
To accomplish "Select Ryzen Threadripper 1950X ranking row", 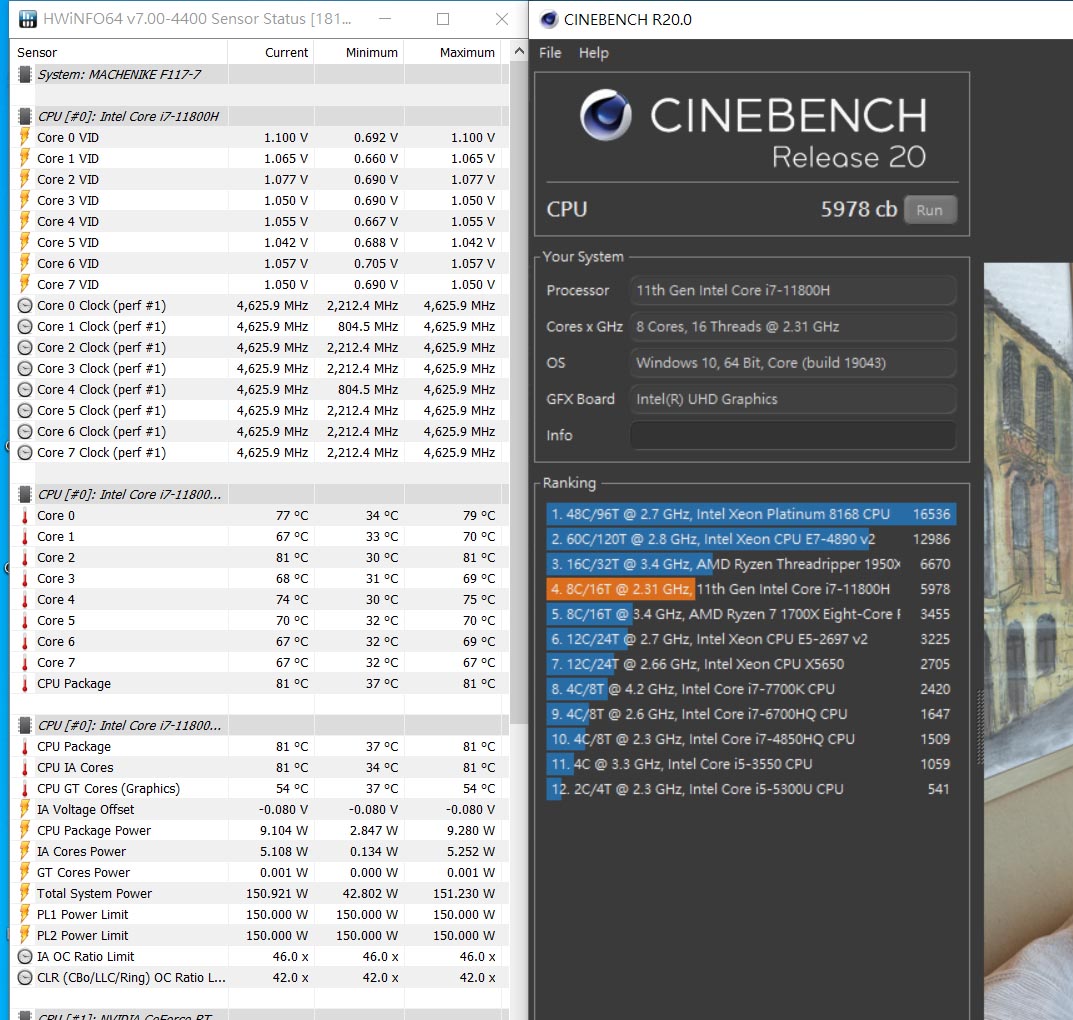I will pyautogui.click(x=751, y=564).
